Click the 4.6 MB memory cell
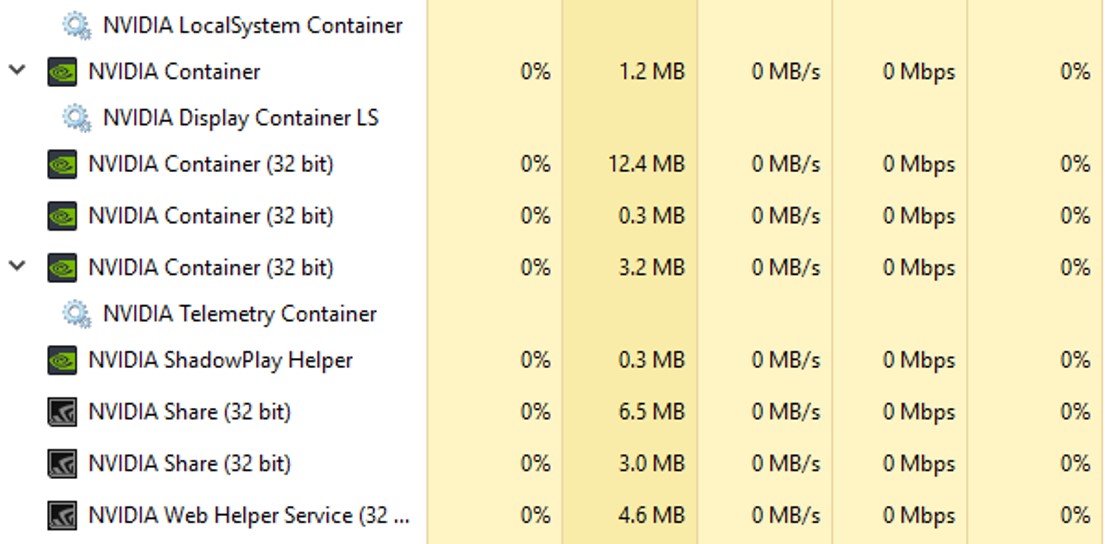1105x544 pixels. [x=652, y=516]
